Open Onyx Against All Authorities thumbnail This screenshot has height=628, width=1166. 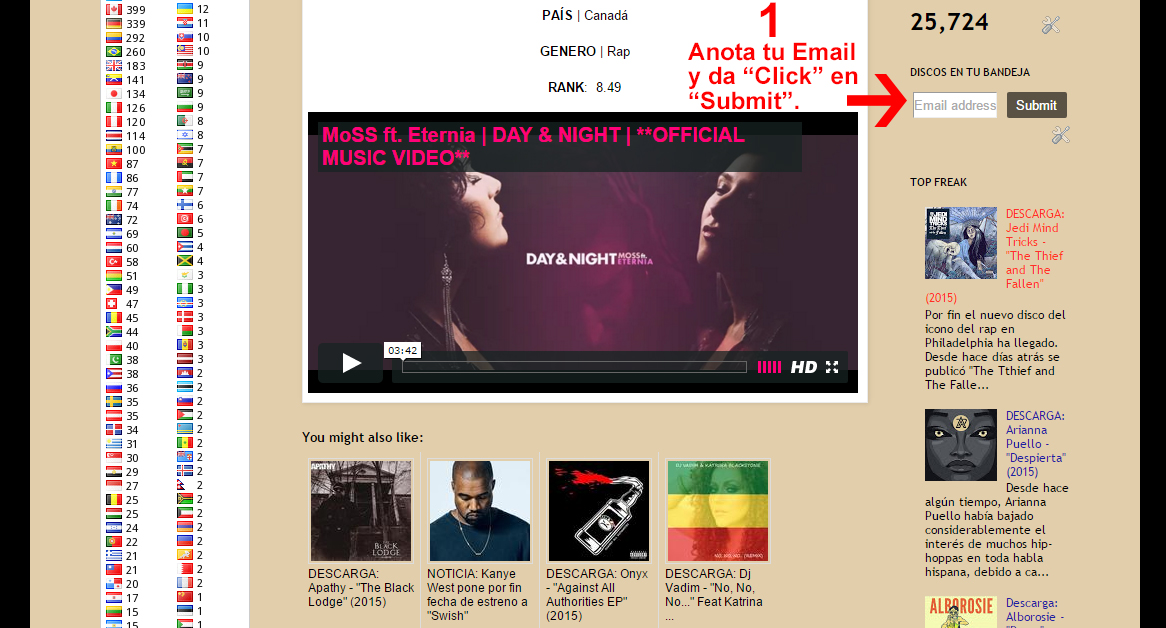599,511
